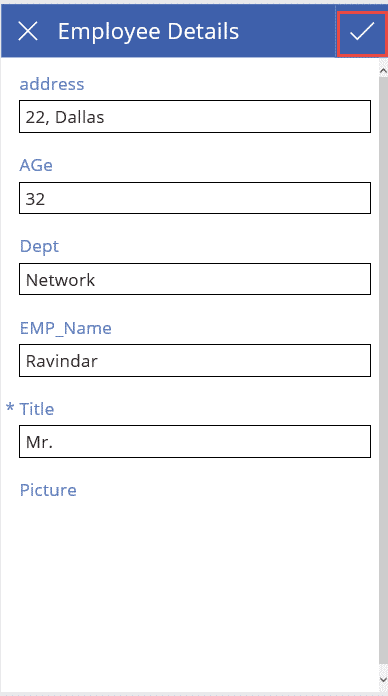
Task: Submit the form with the checkmark icon
Action: tap(362, 32)
